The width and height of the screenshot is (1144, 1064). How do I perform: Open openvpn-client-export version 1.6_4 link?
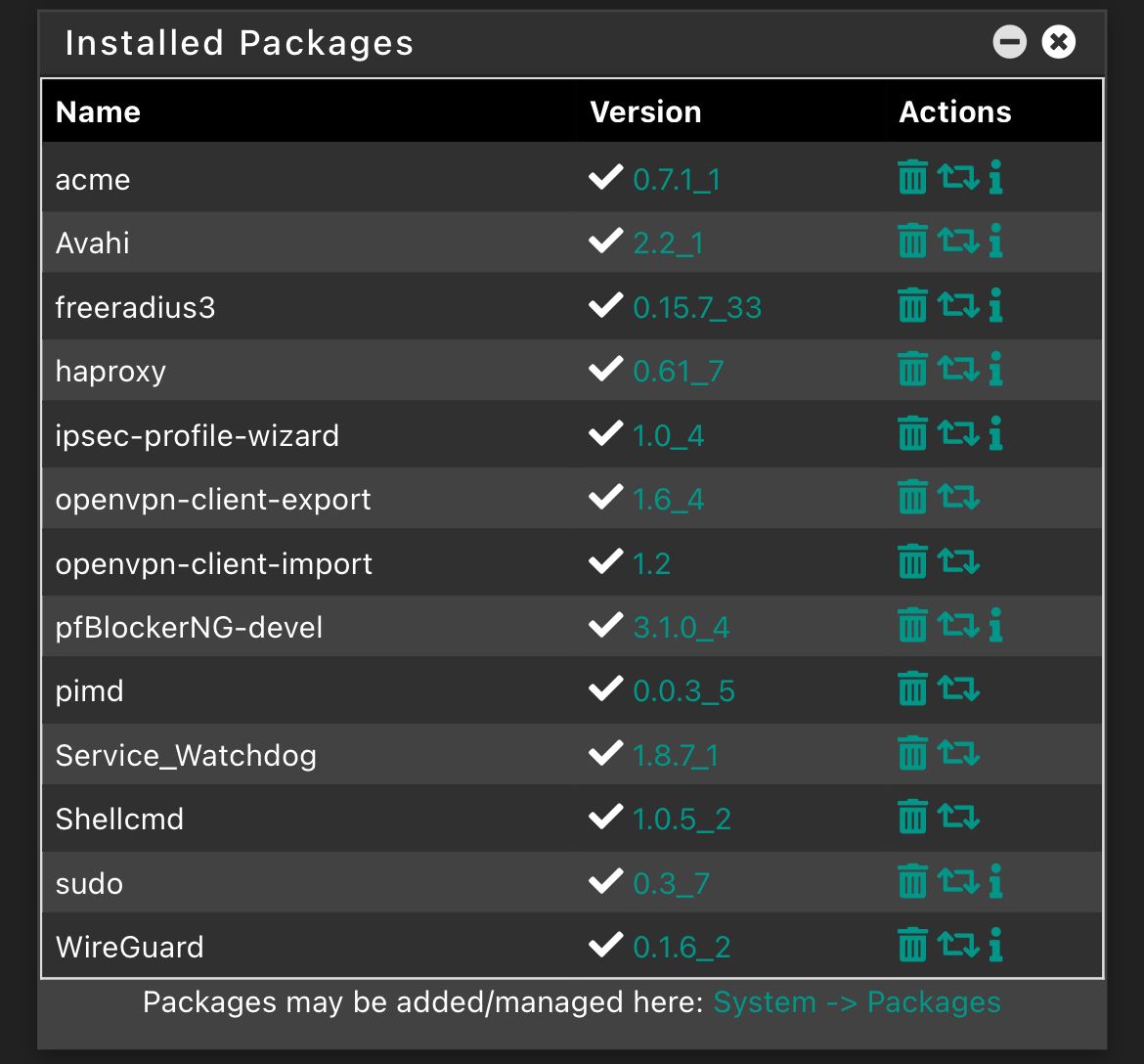[668, 499]
